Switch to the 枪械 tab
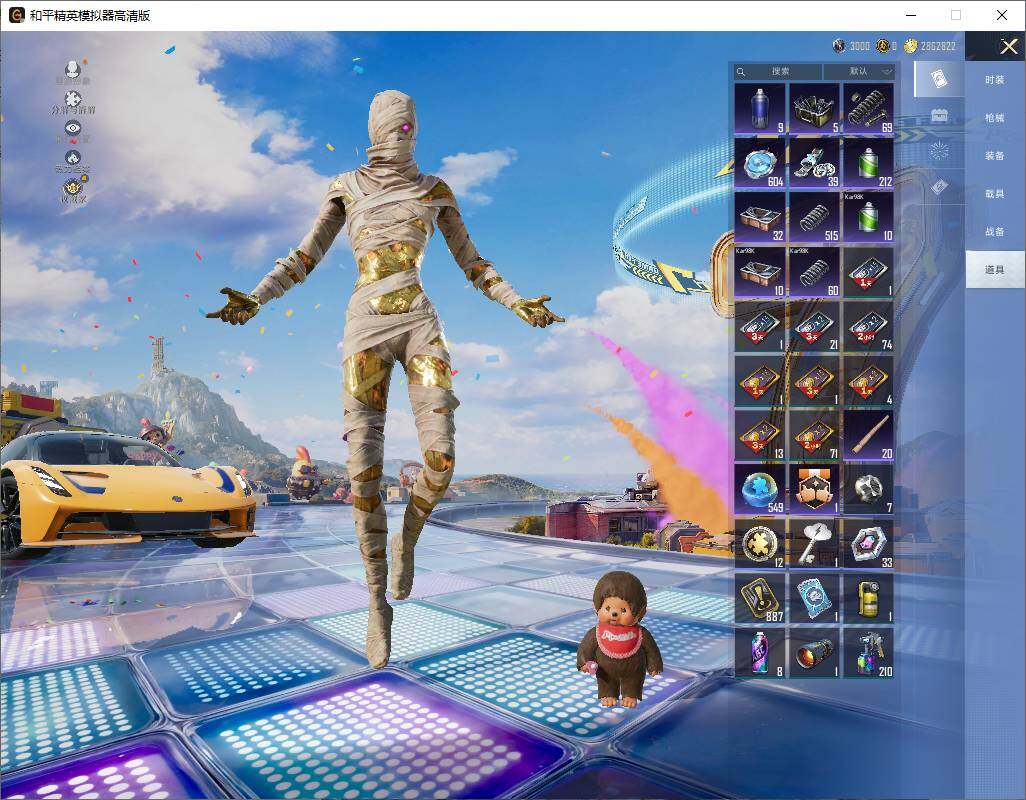 [x=995, y=118]
